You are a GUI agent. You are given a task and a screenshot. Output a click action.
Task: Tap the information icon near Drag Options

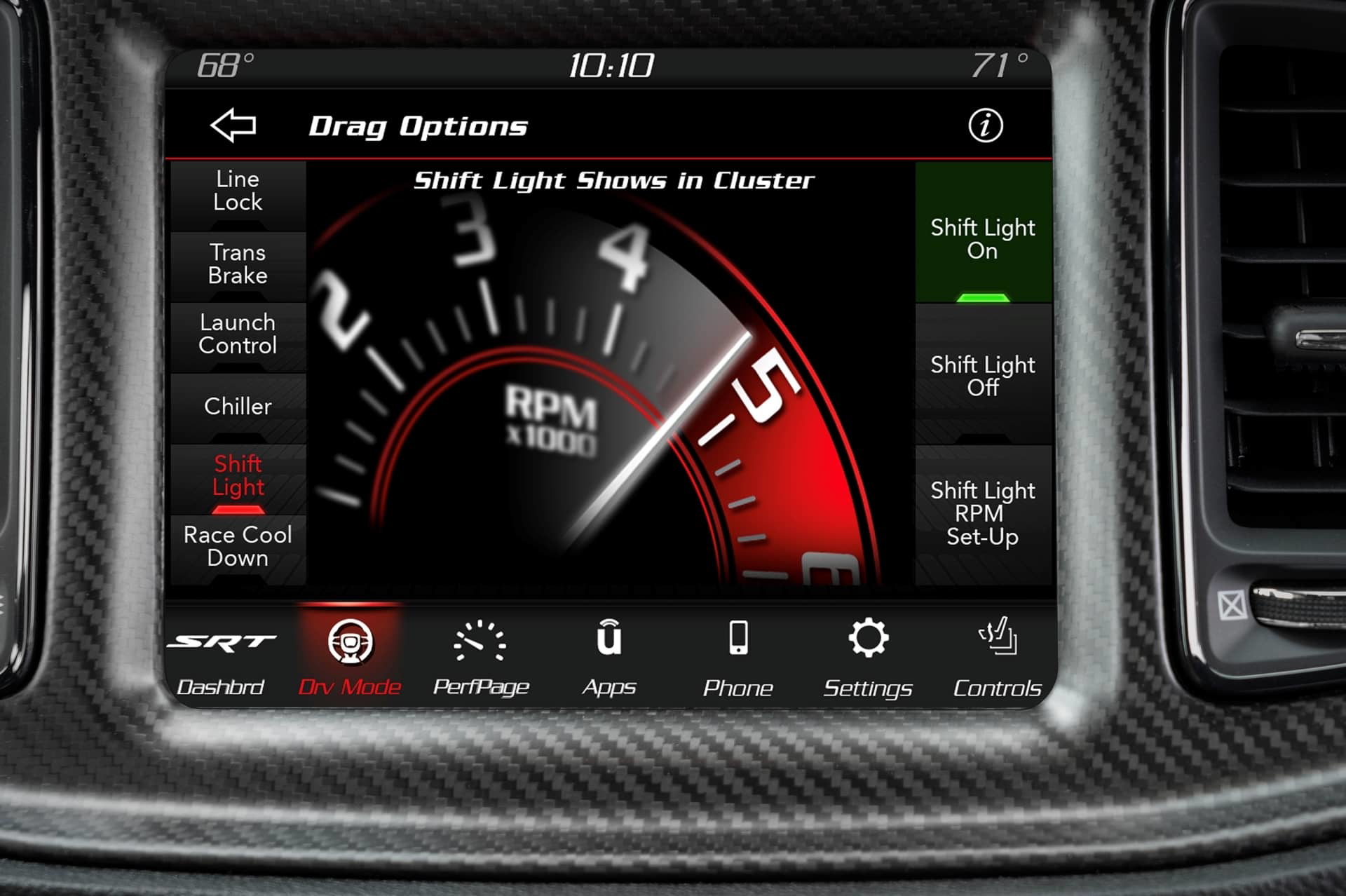(x=986, y=126)
